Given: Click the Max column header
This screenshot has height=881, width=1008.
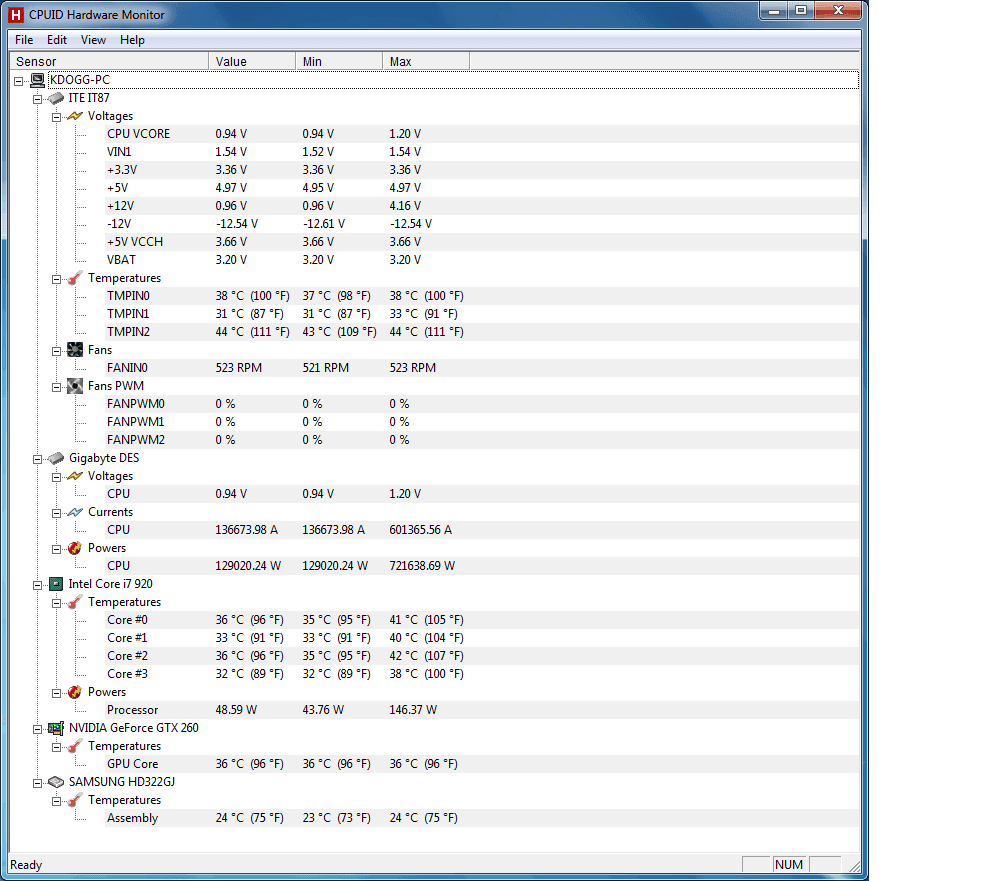Looking at the screenshot, I should 426,61.
